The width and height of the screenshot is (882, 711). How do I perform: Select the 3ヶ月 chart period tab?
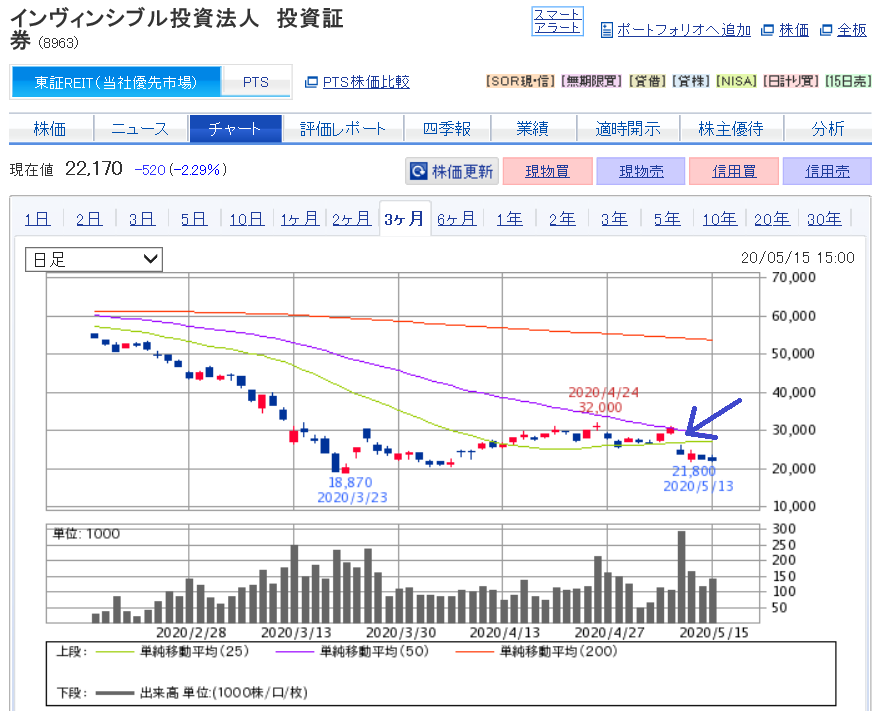point(404,219)
